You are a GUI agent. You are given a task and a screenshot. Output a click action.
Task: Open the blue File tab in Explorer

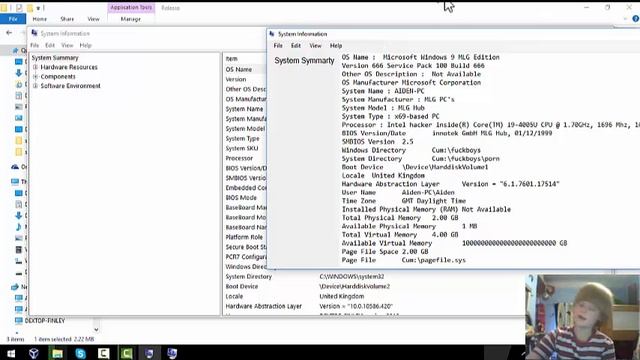pos(13,19)
